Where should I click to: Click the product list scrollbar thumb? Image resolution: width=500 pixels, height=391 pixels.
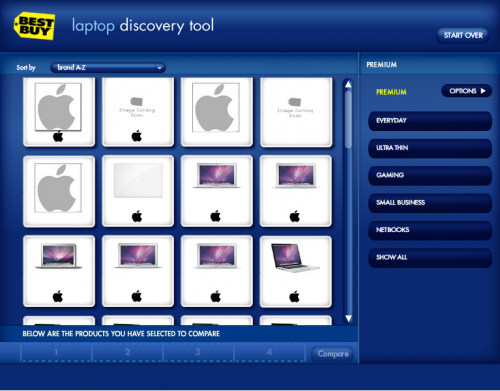[348, 119]
